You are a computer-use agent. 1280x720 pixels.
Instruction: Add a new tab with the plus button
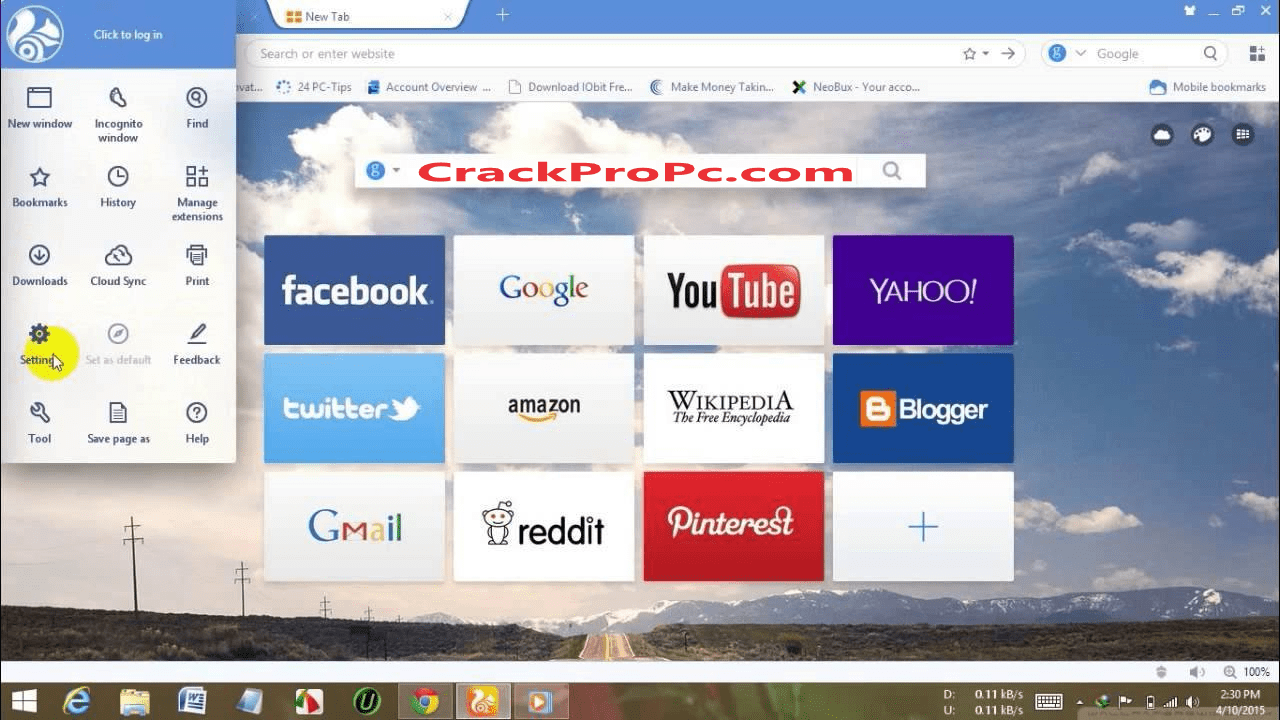click(x=503, y=15)
